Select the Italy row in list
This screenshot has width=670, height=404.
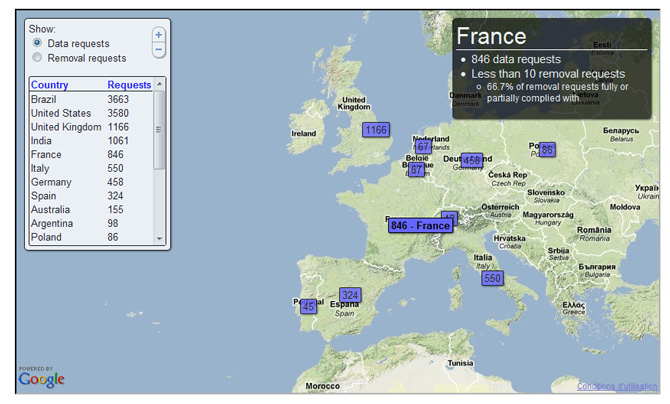(91, 168)
